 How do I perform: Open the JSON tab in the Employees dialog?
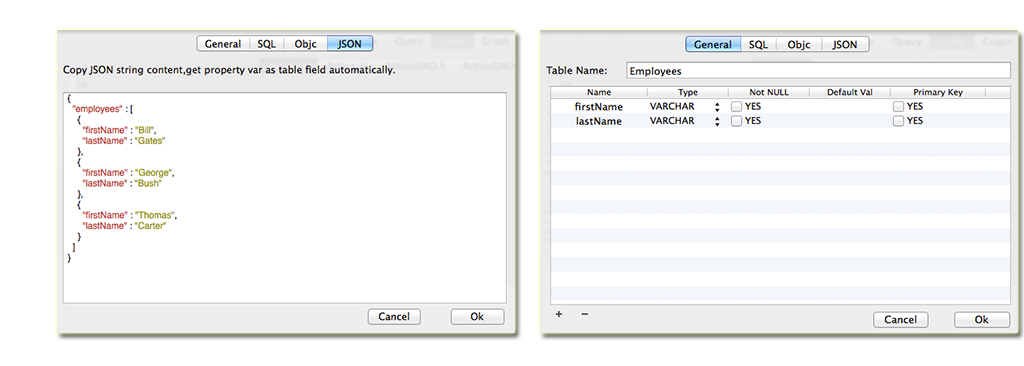(x=845, y=44)
